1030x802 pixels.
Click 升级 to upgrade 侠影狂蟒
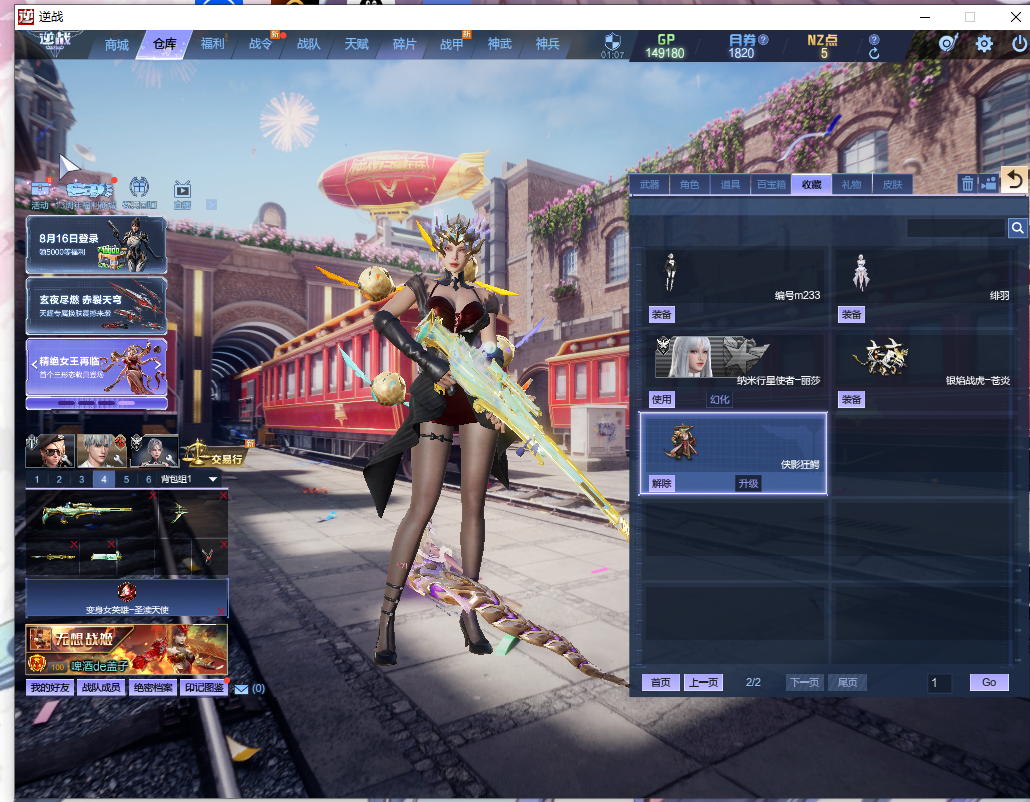(748, 483)
